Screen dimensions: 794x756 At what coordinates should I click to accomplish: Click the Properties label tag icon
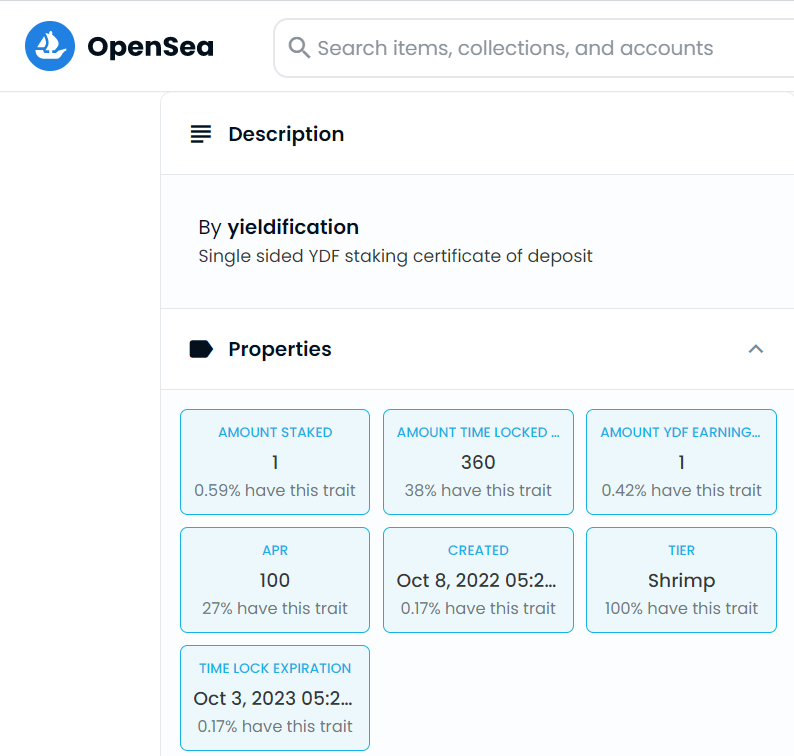point(201,349)
